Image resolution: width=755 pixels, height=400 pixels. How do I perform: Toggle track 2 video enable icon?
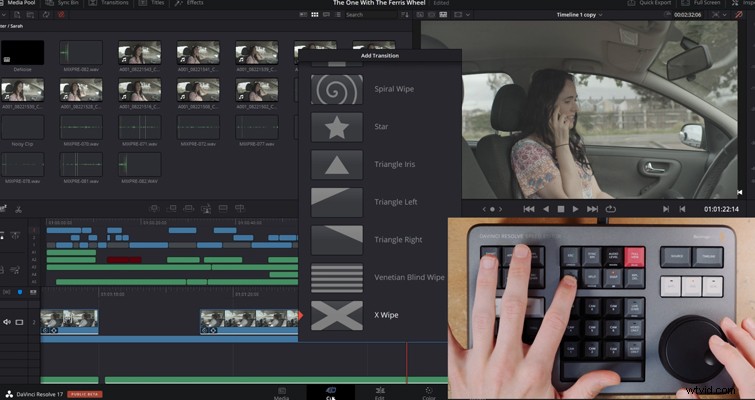click(x=19, y=322)
